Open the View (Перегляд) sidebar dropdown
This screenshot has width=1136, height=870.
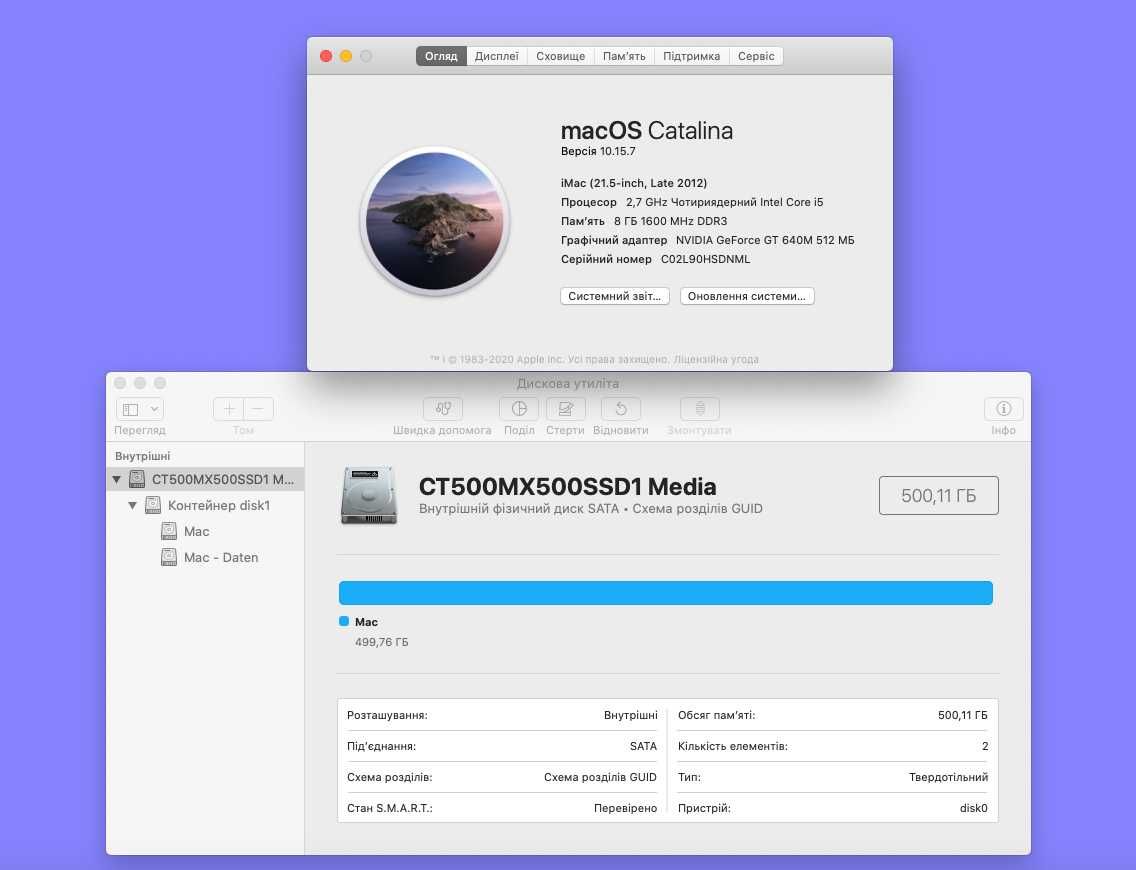pyautogui.click(x=140, y=409)
